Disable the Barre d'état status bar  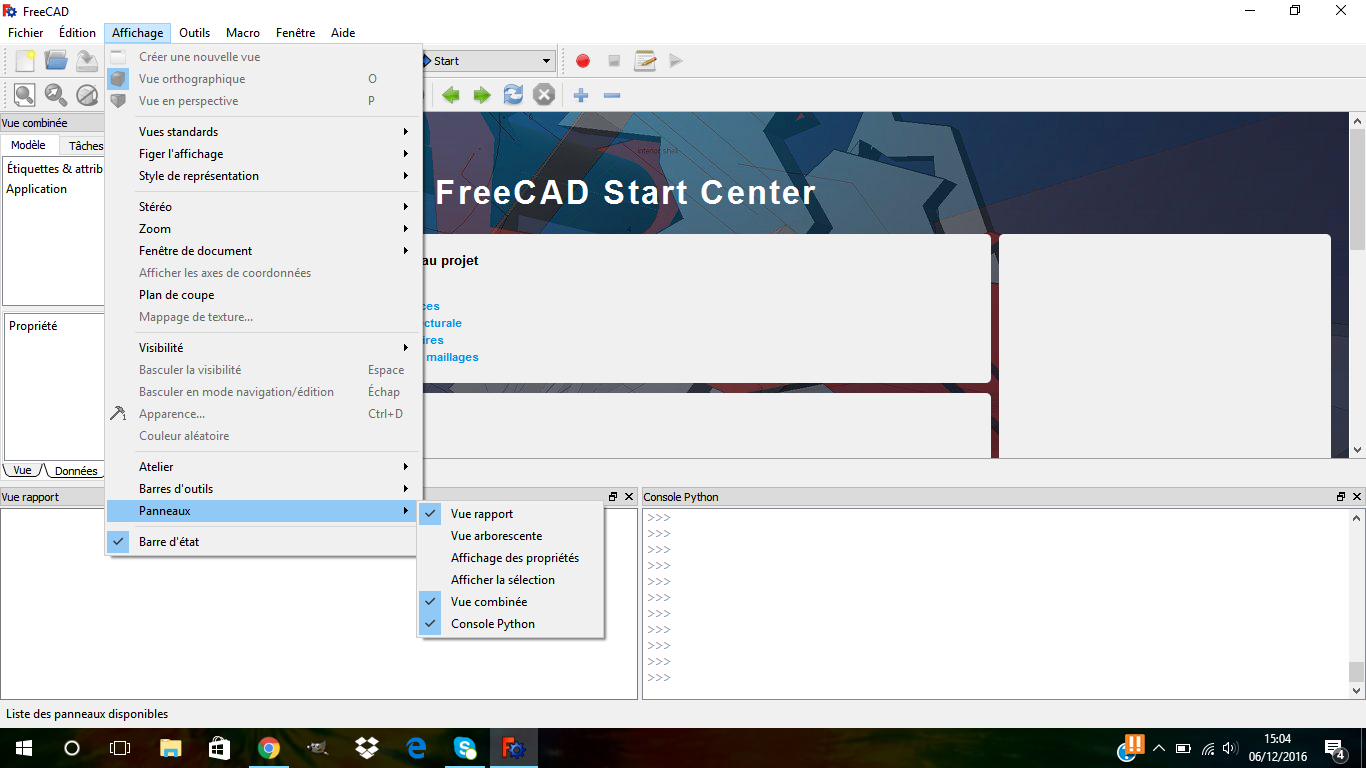(169, 542)
